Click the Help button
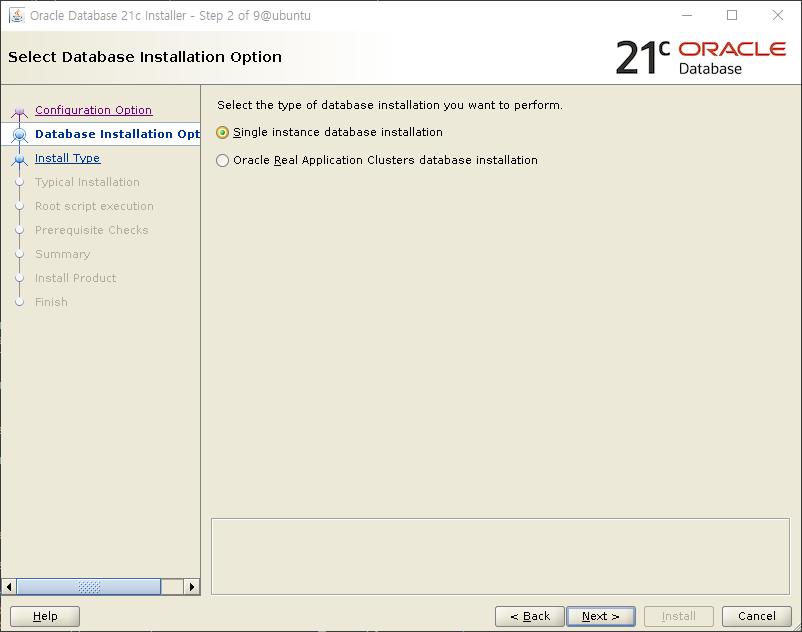The image size is (802, 632). point(45,616)
